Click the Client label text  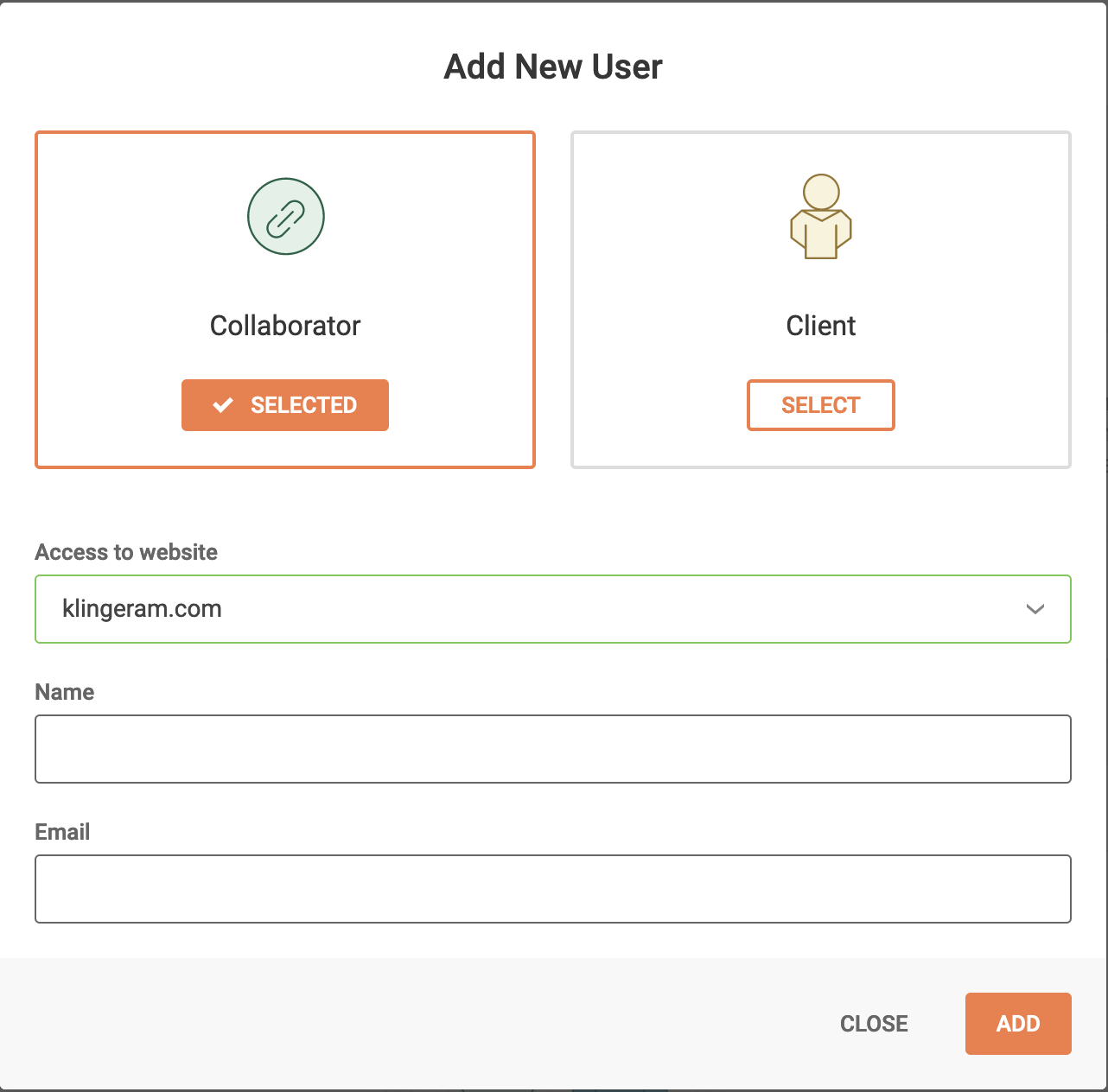pos(821,326)
